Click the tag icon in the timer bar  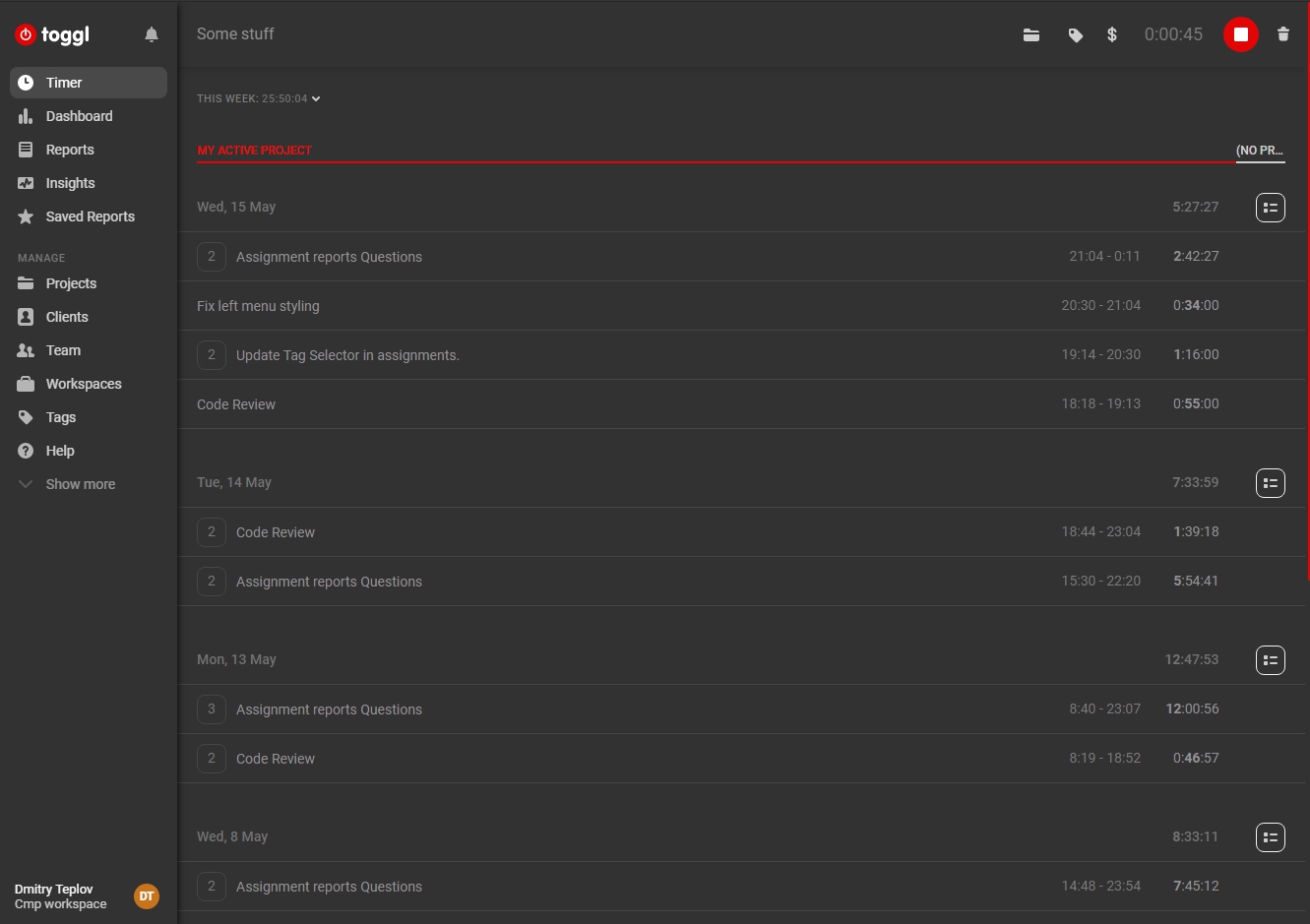pos(1075,34)
